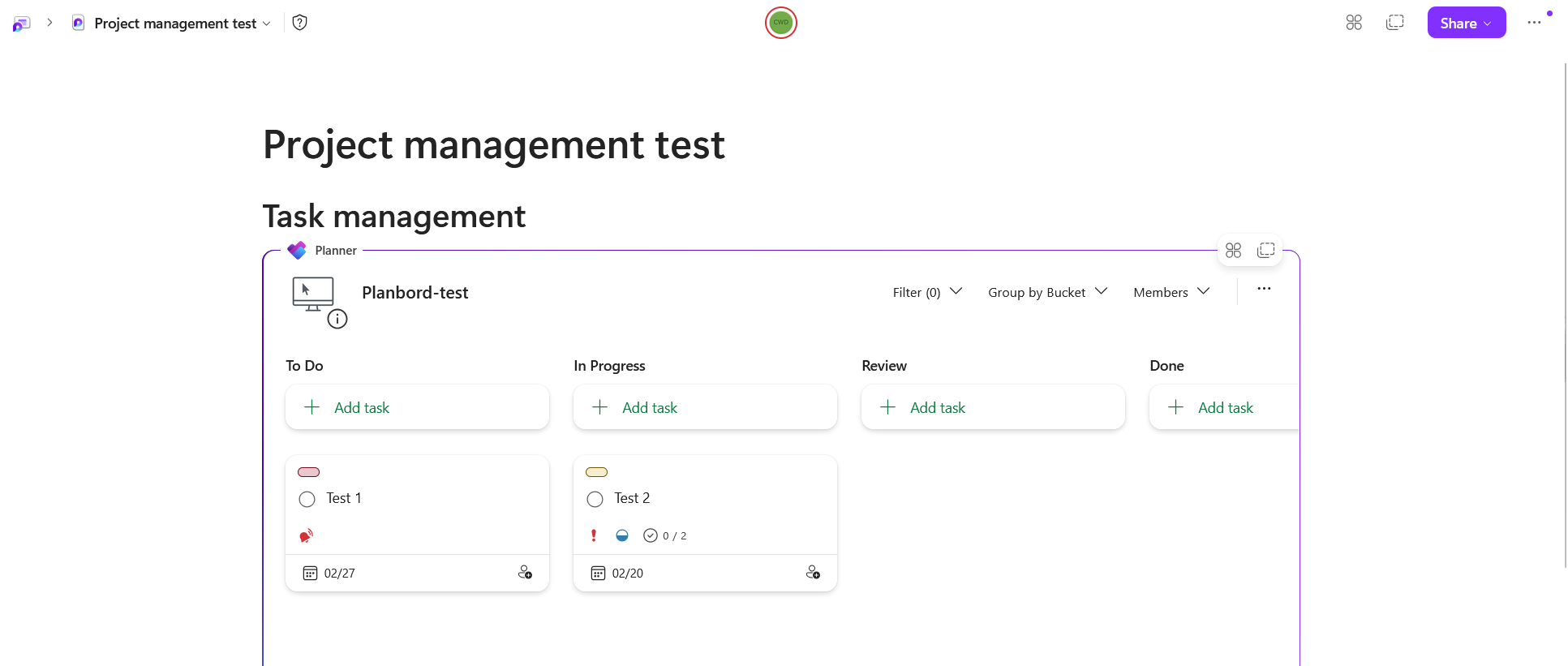Expand the Members dropdown

1171,292
